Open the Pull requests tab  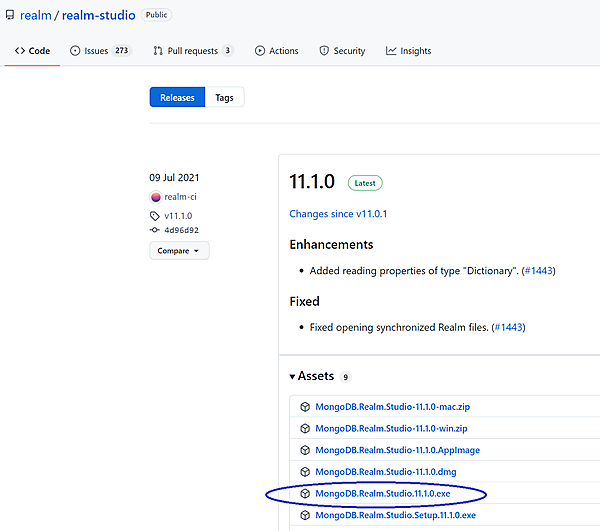[193, 51]
